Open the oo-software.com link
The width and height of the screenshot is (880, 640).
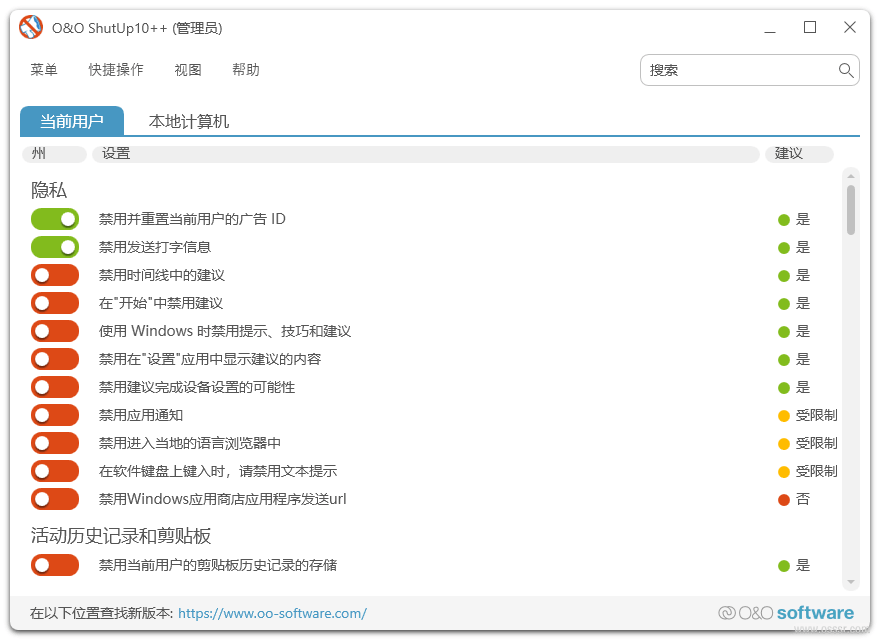273,613
